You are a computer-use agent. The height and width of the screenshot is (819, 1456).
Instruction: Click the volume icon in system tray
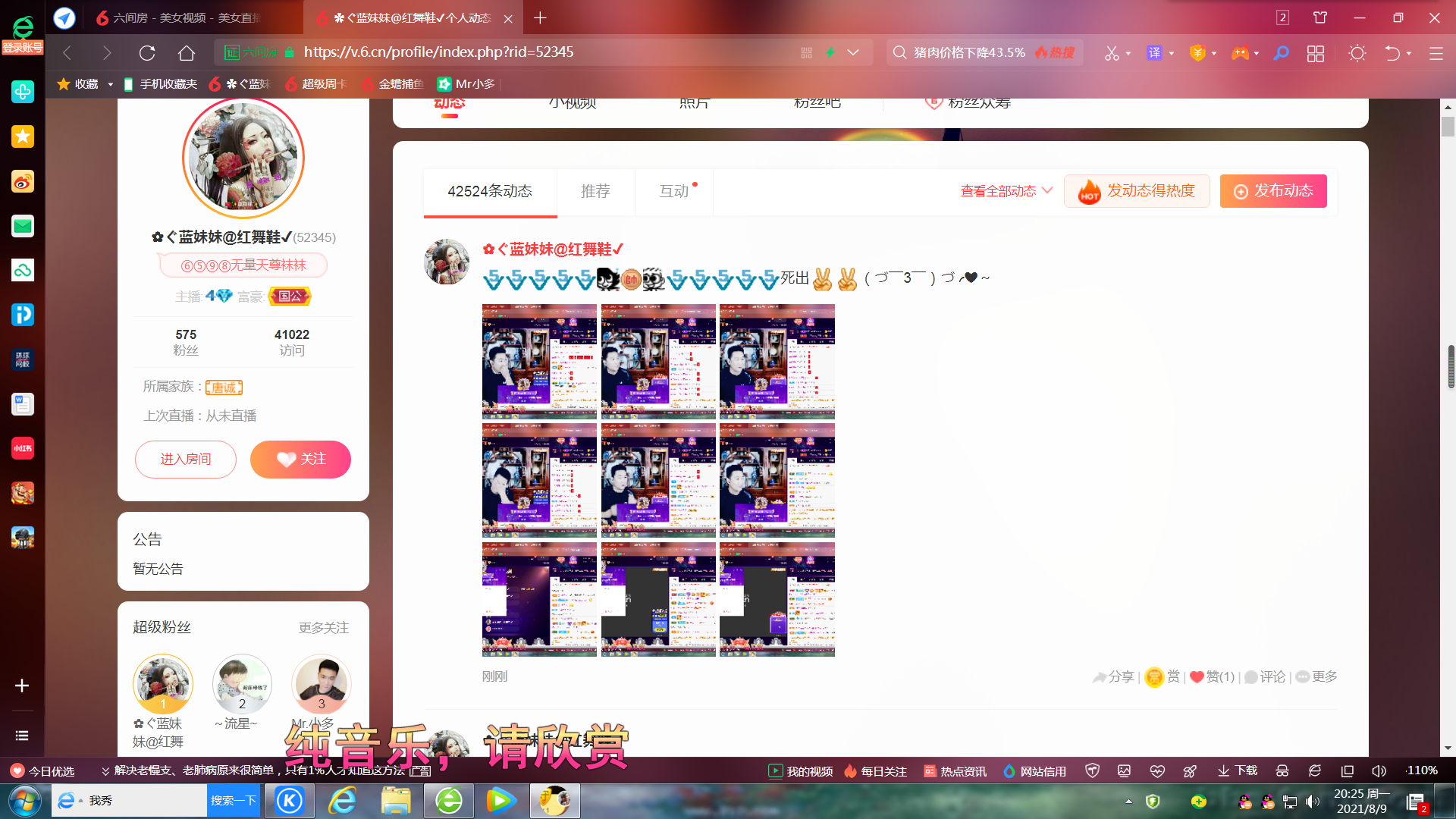tap(1313, 802)
